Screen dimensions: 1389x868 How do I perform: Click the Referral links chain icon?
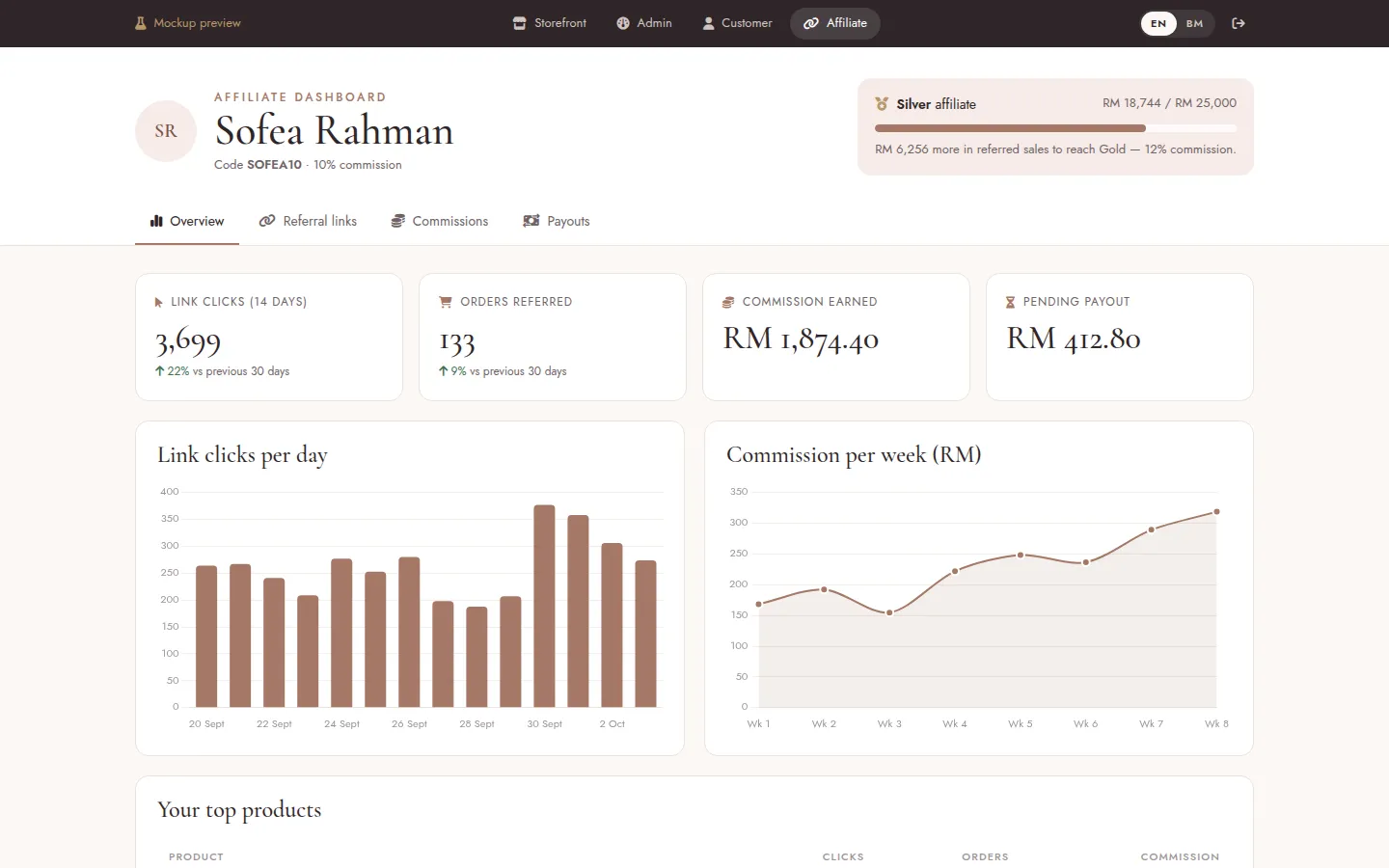267,221
